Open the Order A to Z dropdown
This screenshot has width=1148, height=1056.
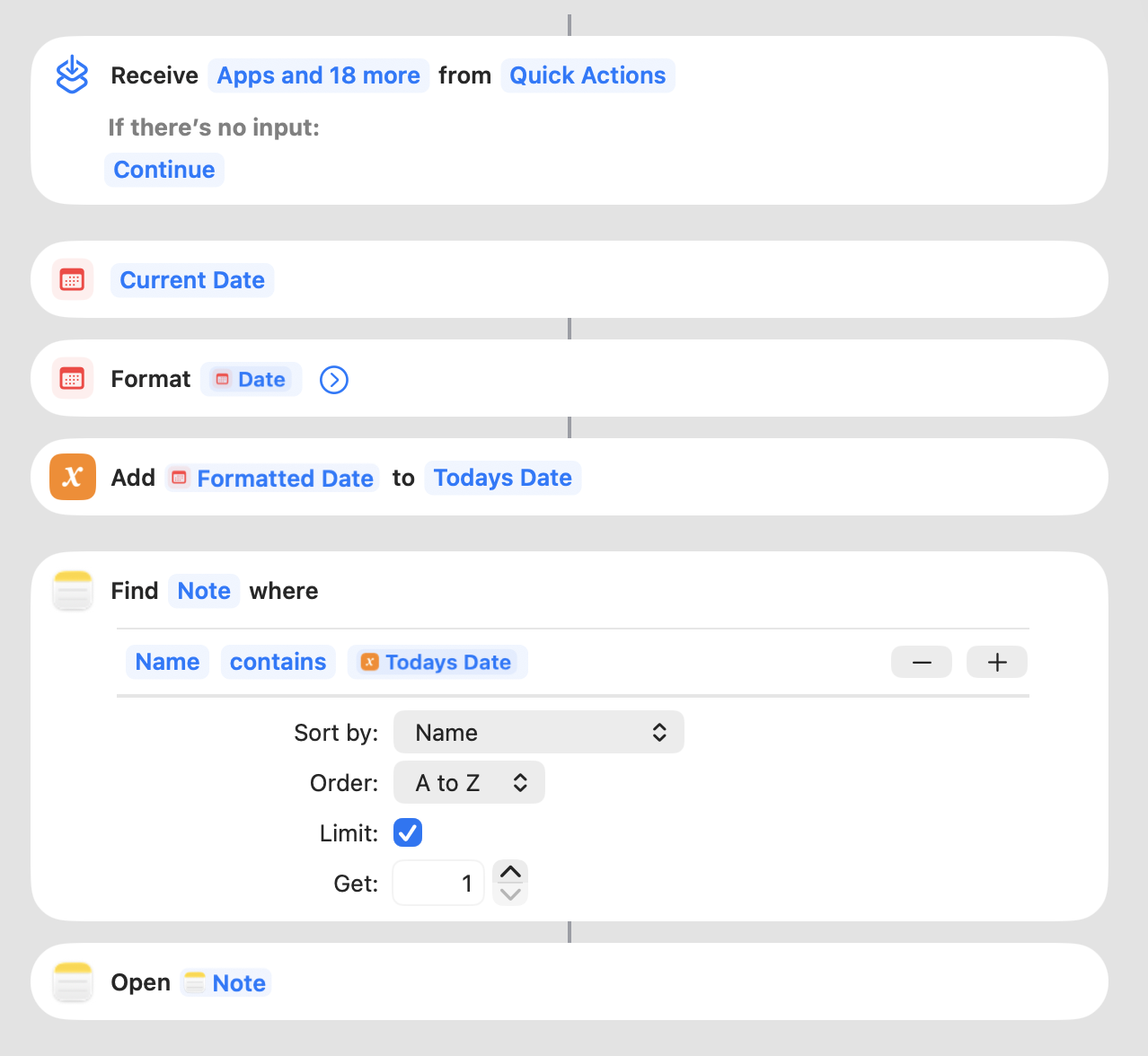pyautogui.click(x=469, y=783)
